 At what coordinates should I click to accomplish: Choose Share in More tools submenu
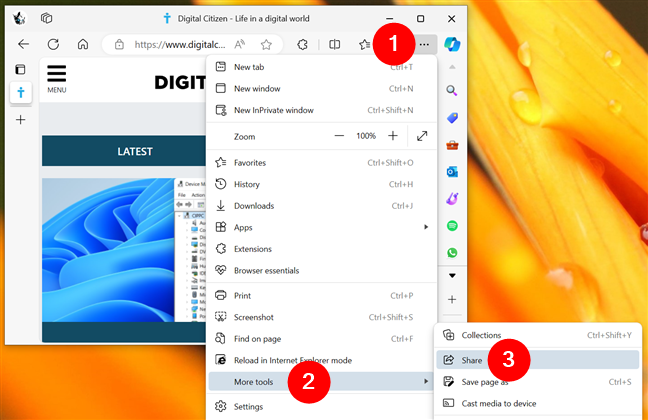coord(538,360)
